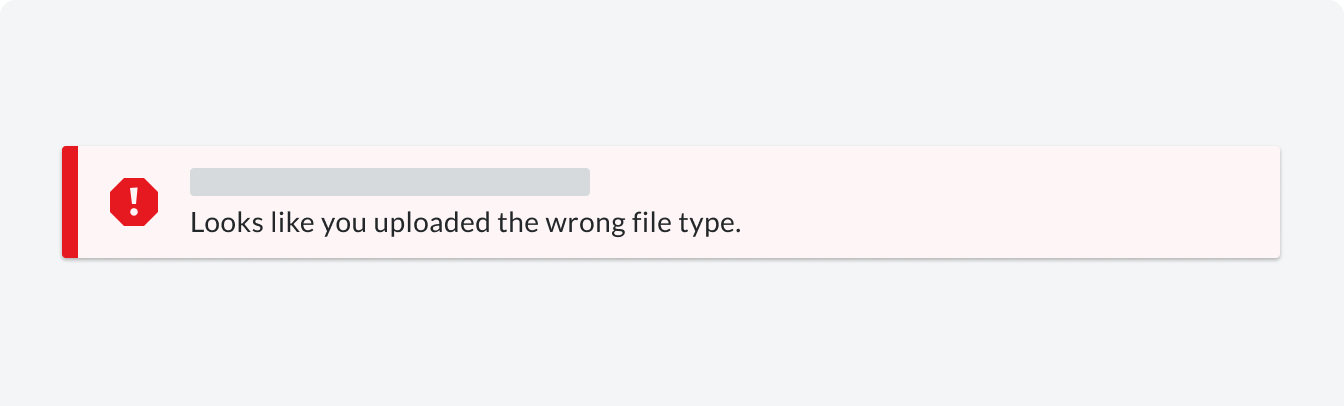Click the wrong file type message text

click(x=465, y=223)
